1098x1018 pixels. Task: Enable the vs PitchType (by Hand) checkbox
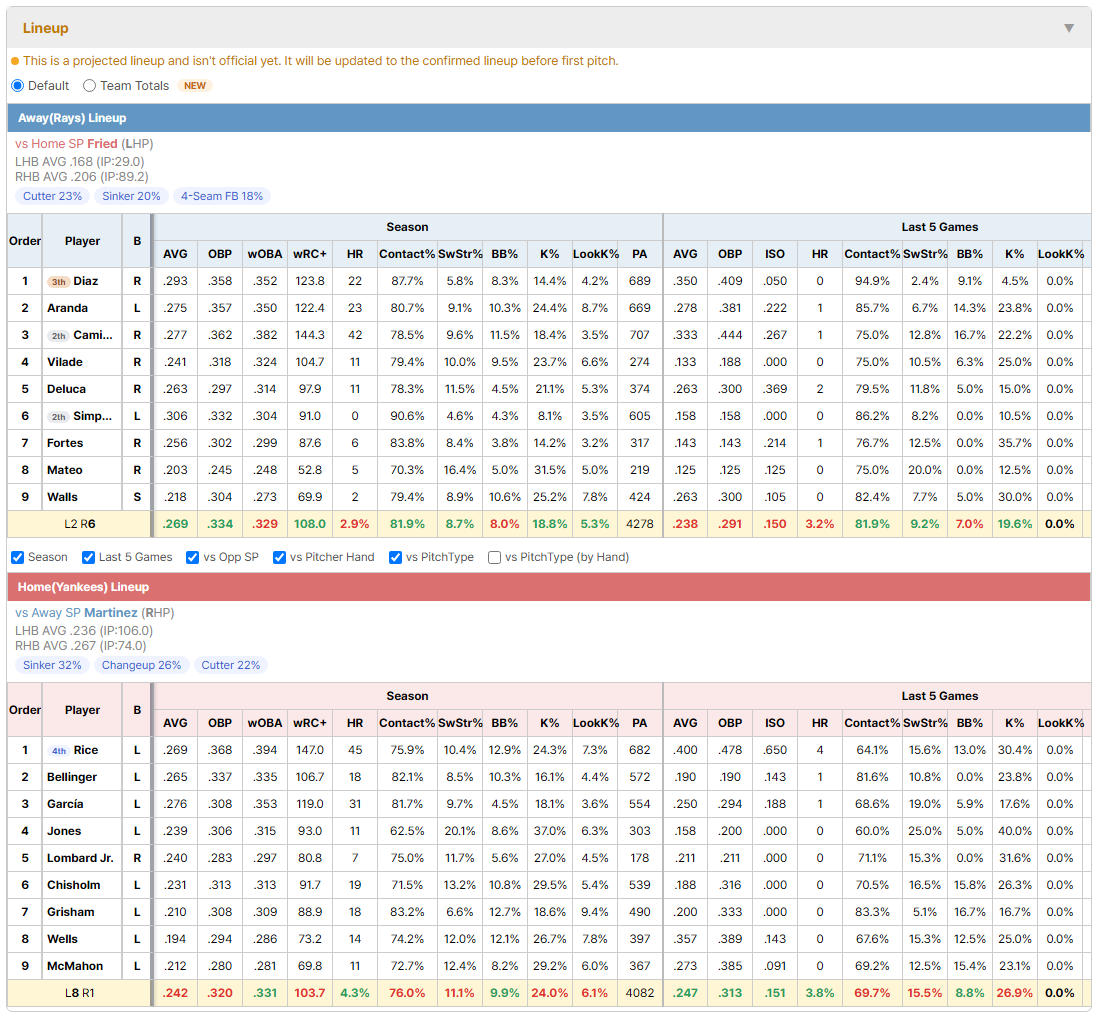[494, 557]
